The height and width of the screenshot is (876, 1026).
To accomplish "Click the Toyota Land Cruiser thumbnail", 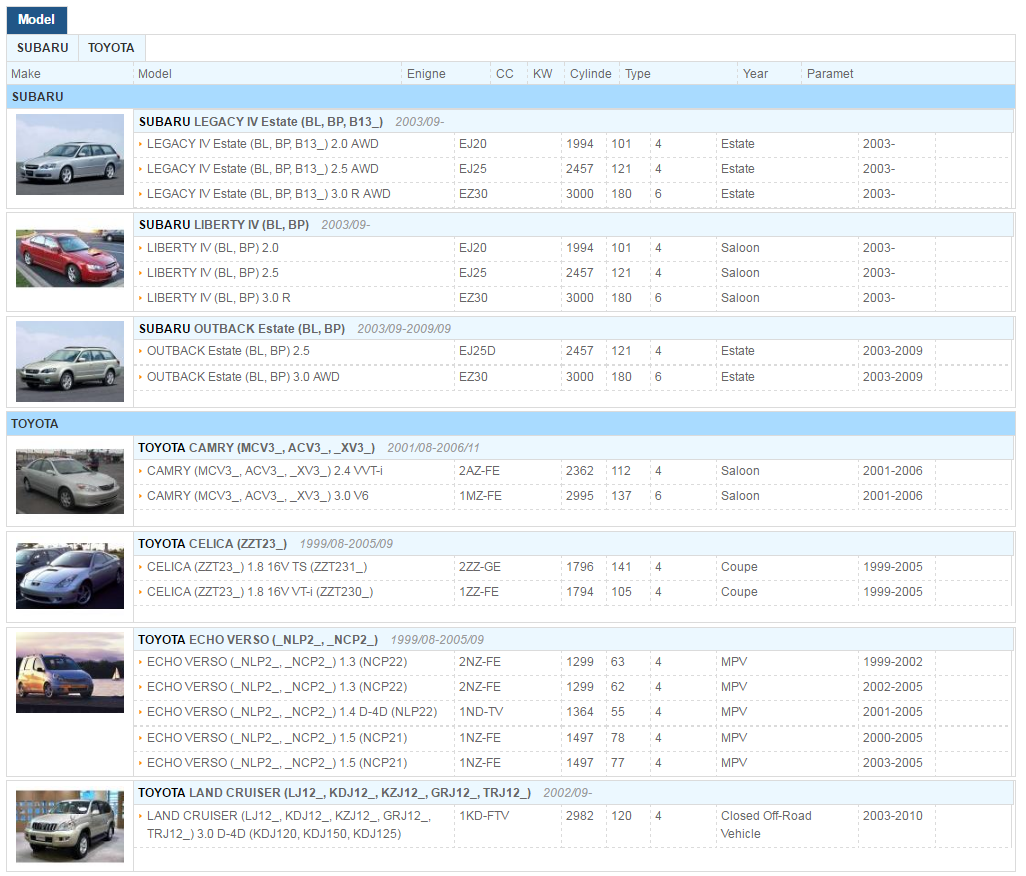I will [70, 826].
